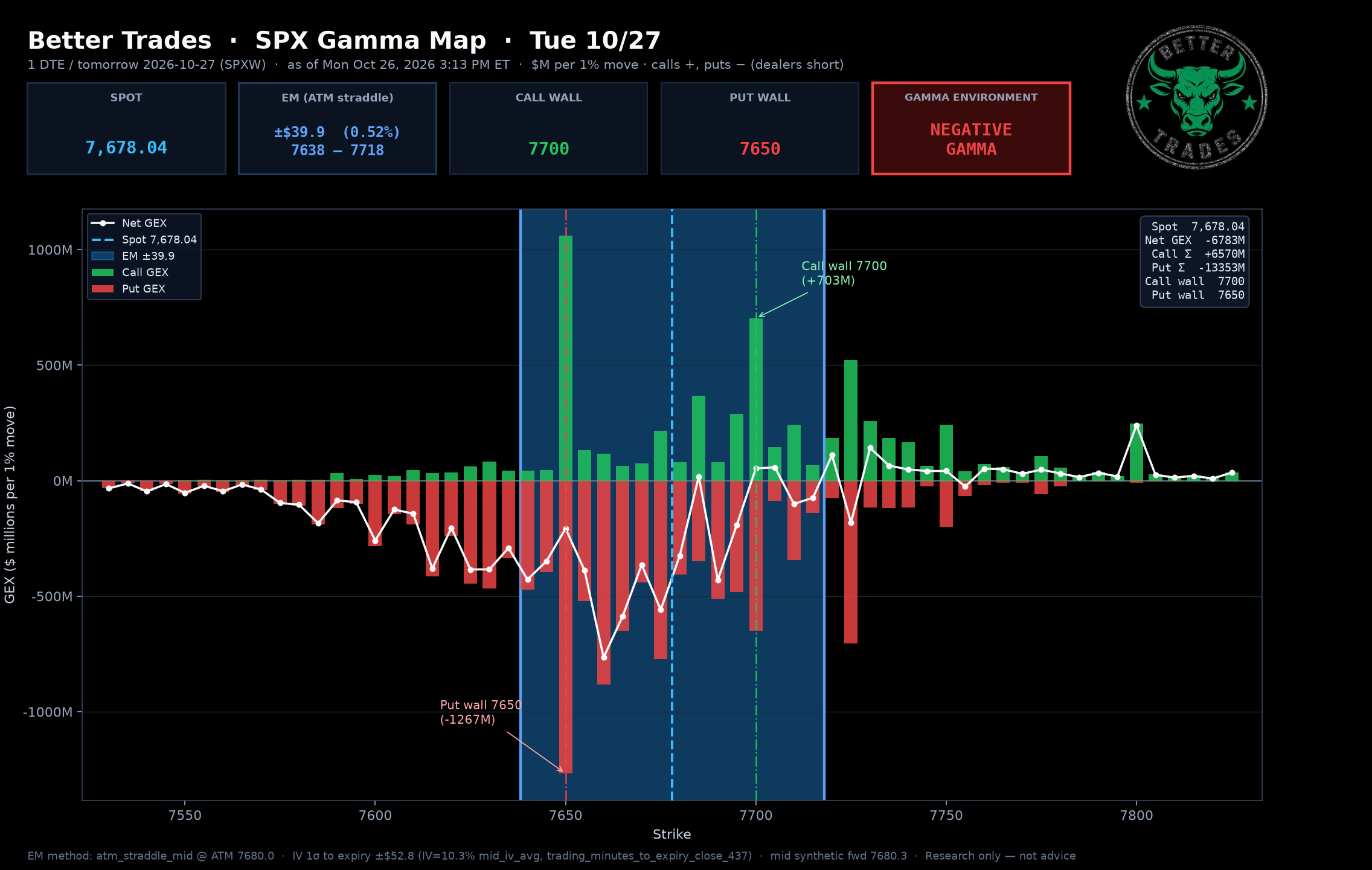
Task: Click the tall green call bar at 7650
Action: (566, 358)
